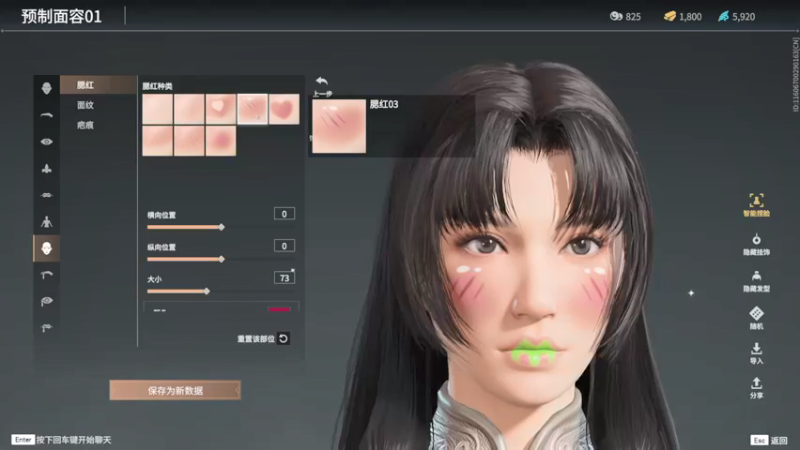Click the 腮红03 name label

pos(384,105)
